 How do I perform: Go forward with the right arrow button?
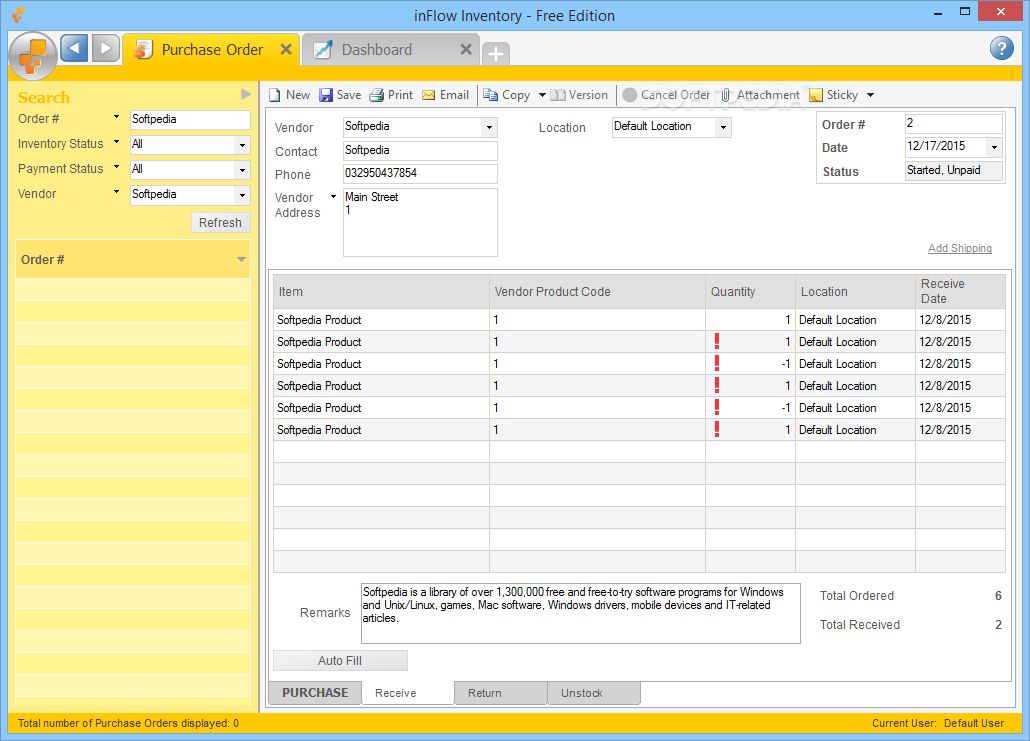point(105,48)
